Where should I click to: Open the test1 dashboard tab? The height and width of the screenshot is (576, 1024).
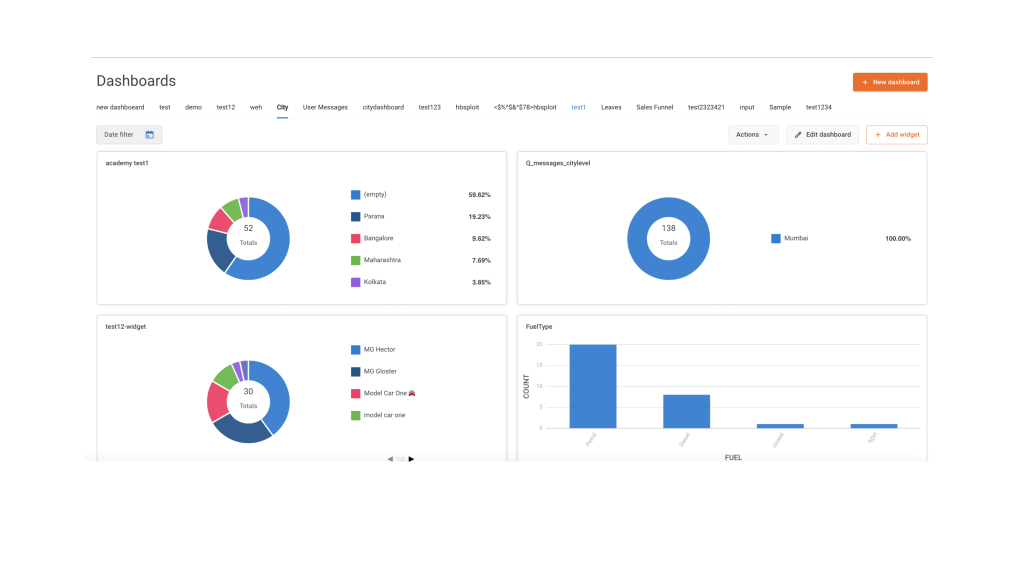click(578, 107)
